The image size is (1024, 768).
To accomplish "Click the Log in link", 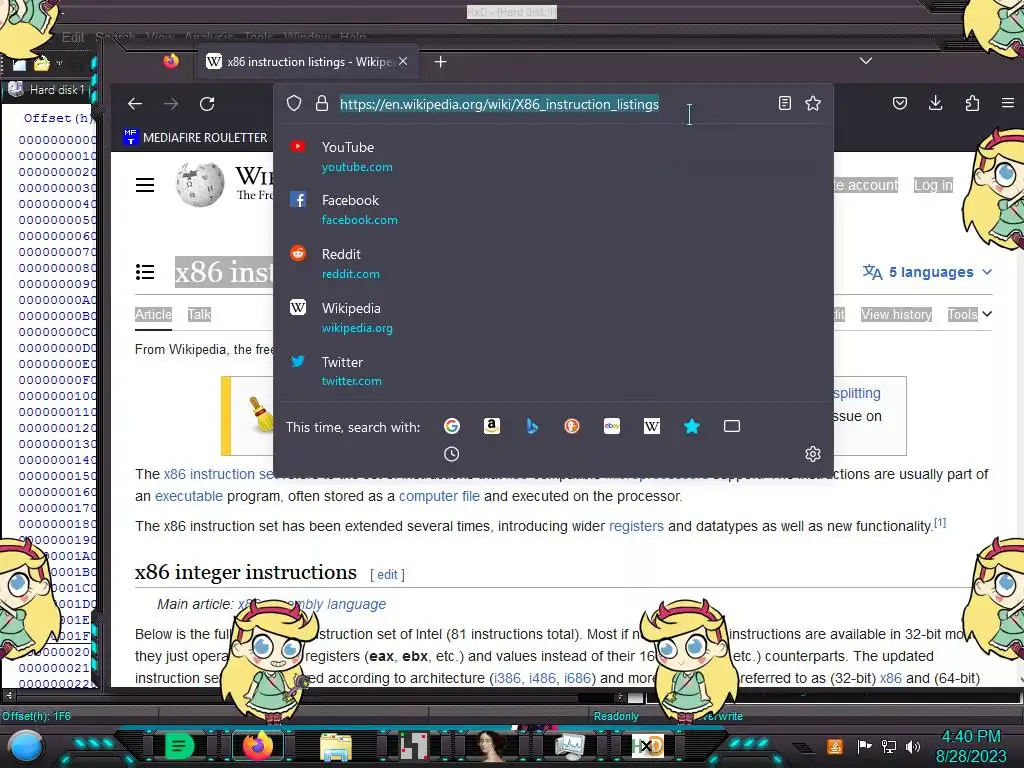I will pos(933,185).
